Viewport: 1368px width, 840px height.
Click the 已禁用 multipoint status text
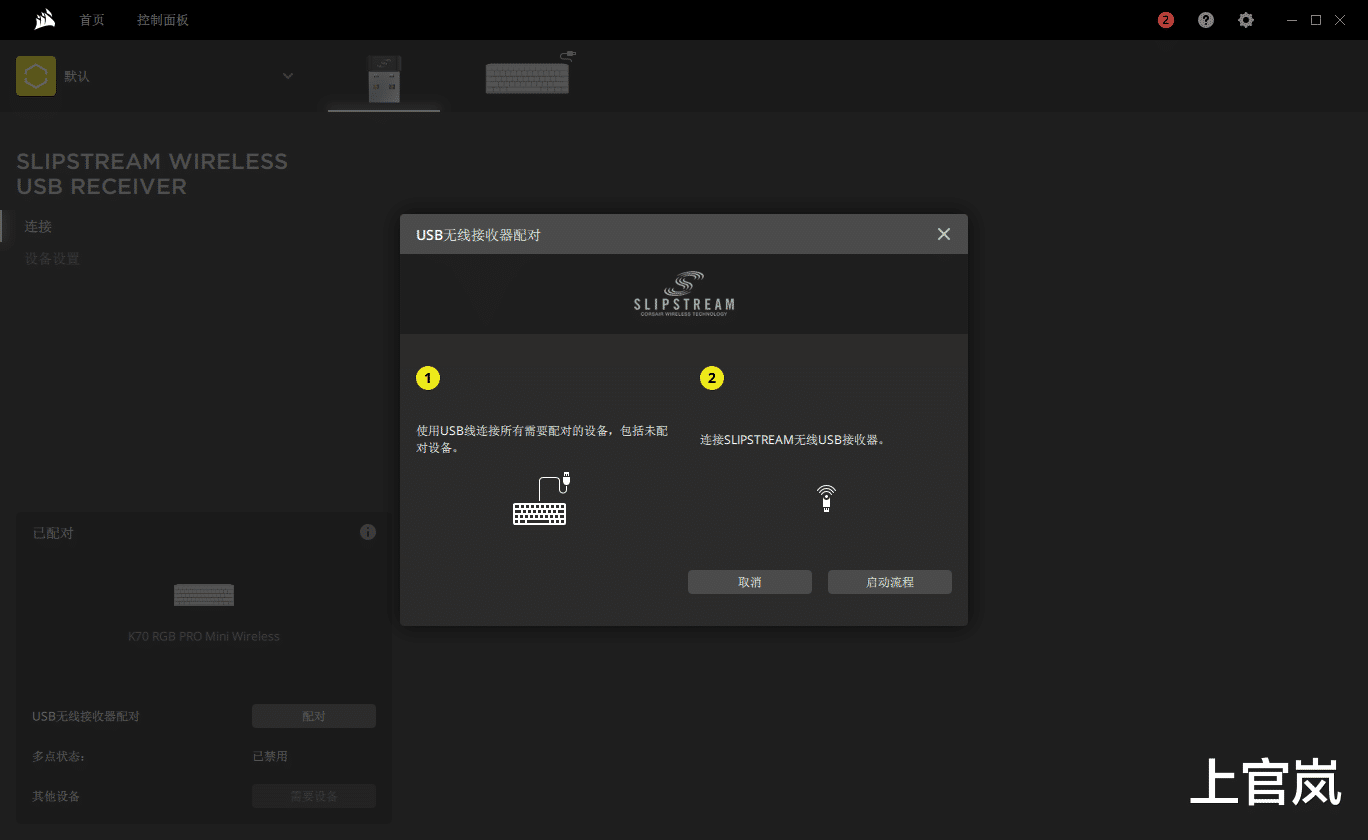[x=270, y=756]
